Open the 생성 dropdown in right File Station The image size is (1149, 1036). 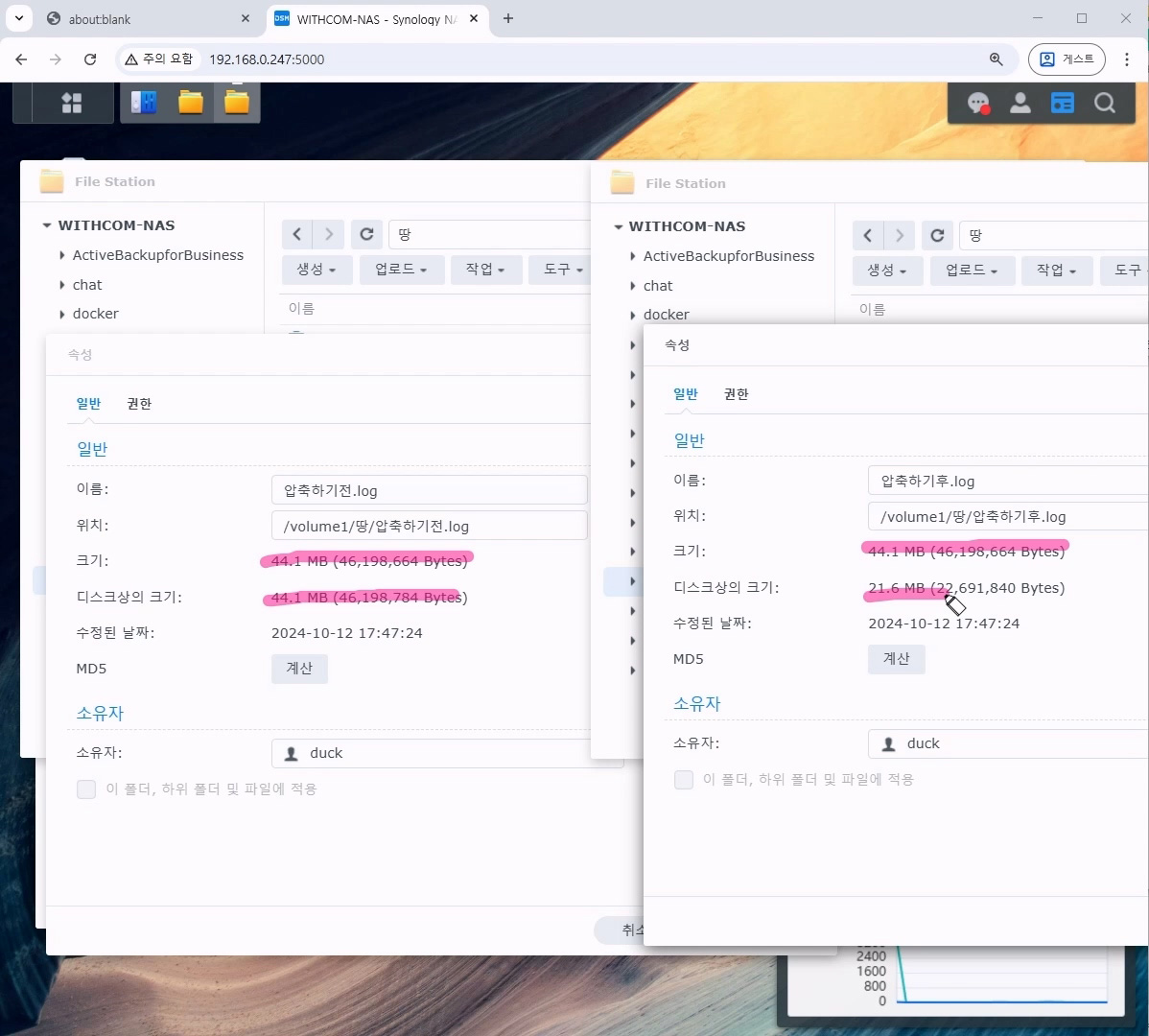click(886, 271)
